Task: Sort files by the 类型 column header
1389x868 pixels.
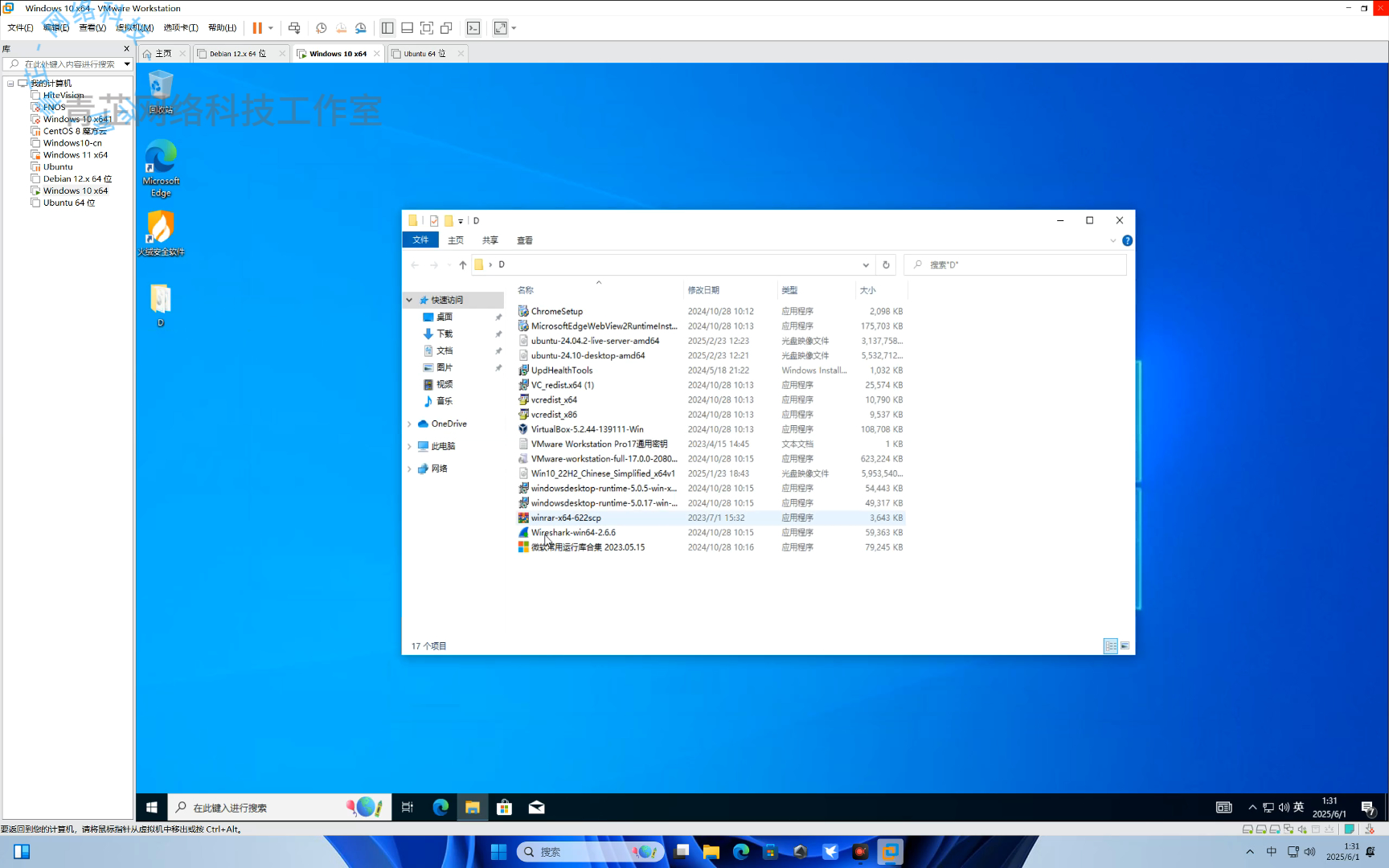Action: pyautogui.click(x=816, y=290)
